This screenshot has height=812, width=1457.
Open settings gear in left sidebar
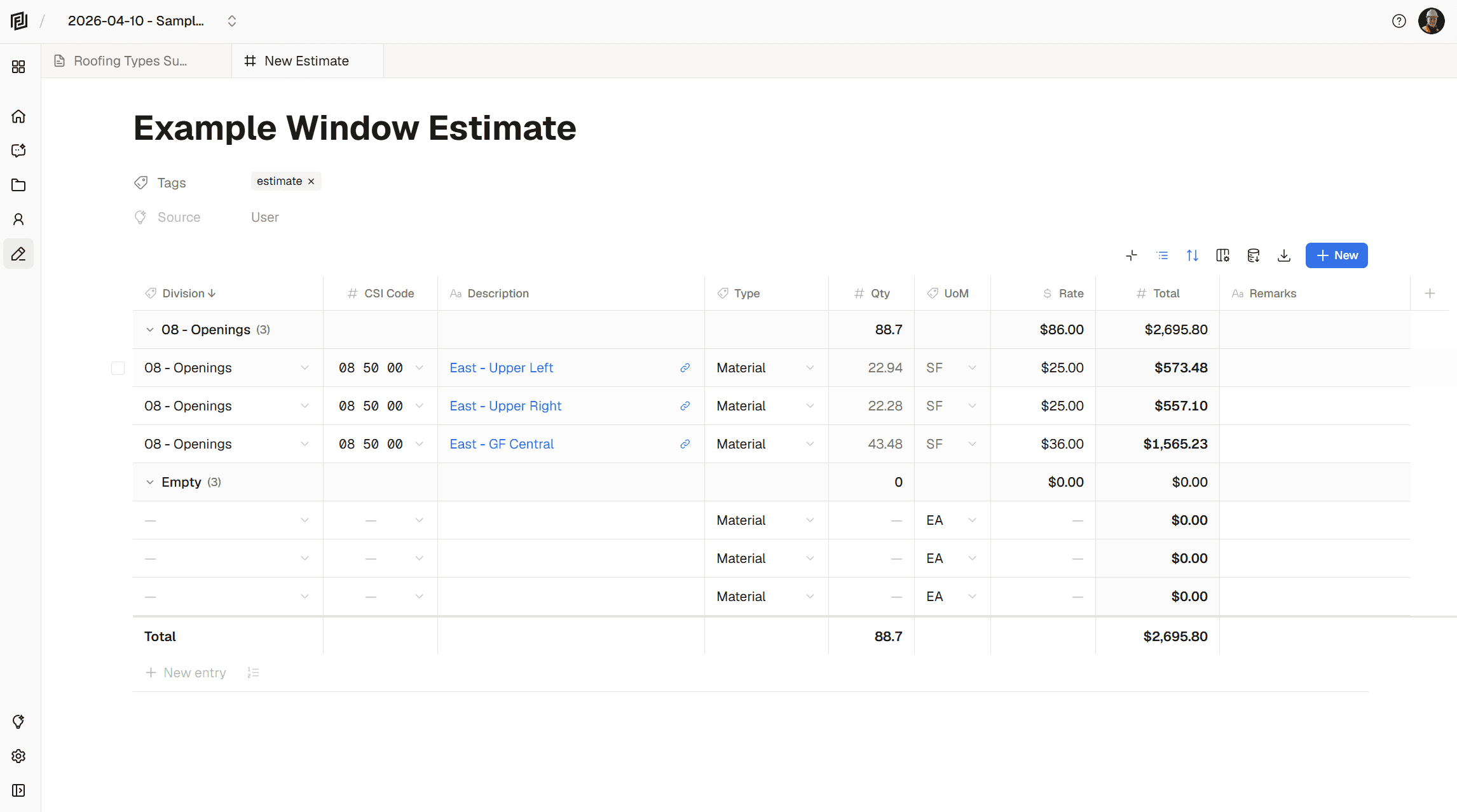[18, 756]
